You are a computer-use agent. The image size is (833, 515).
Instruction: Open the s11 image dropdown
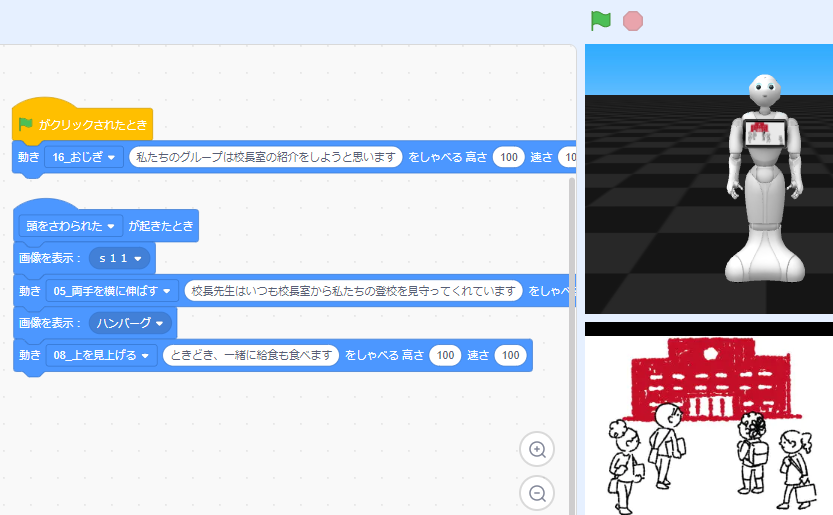[120, 258]
